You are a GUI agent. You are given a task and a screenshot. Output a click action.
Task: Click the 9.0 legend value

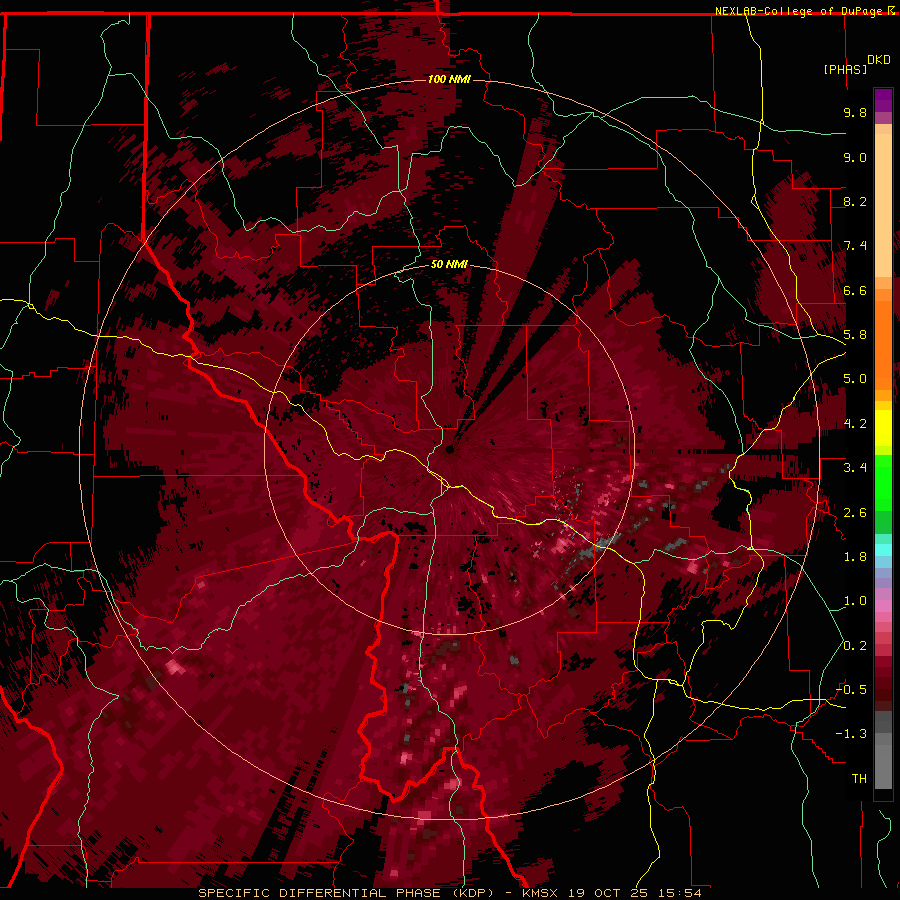(855, 157)
